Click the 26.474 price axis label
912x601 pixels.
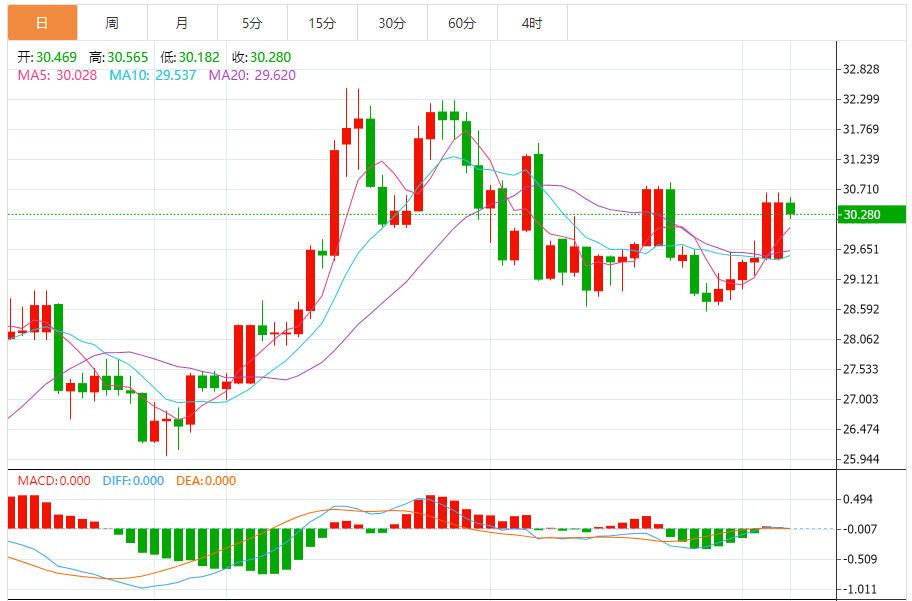[x=861, y=429]
